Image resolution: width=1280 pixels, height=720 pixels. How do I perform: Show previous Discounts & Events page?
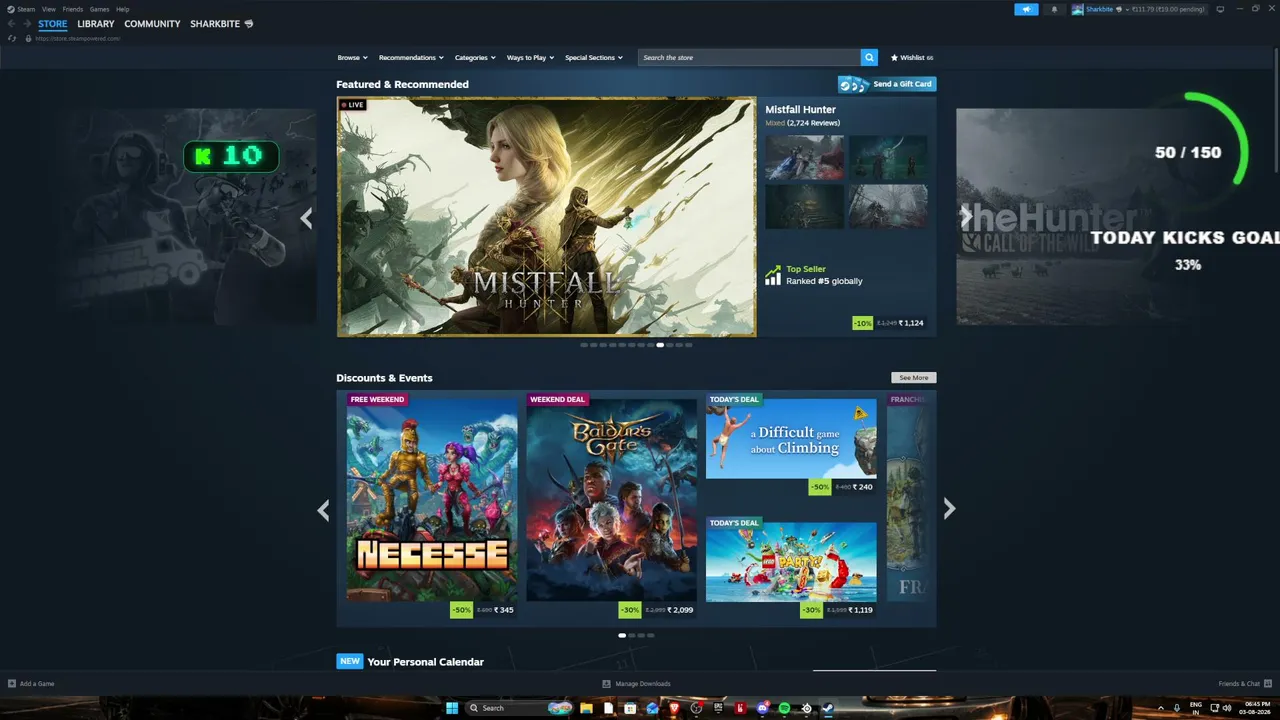click(323, 510)
